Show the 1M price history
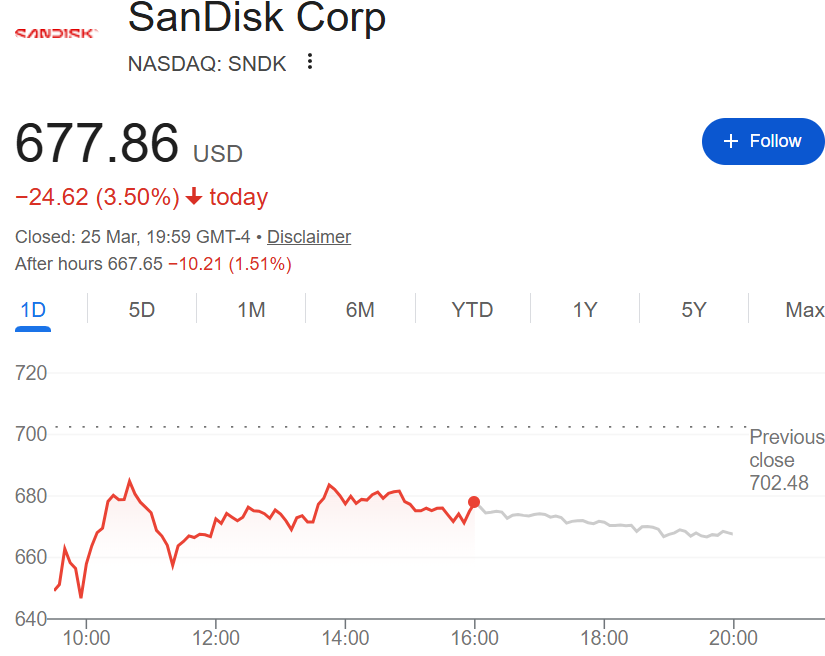 tap(251, 310)
